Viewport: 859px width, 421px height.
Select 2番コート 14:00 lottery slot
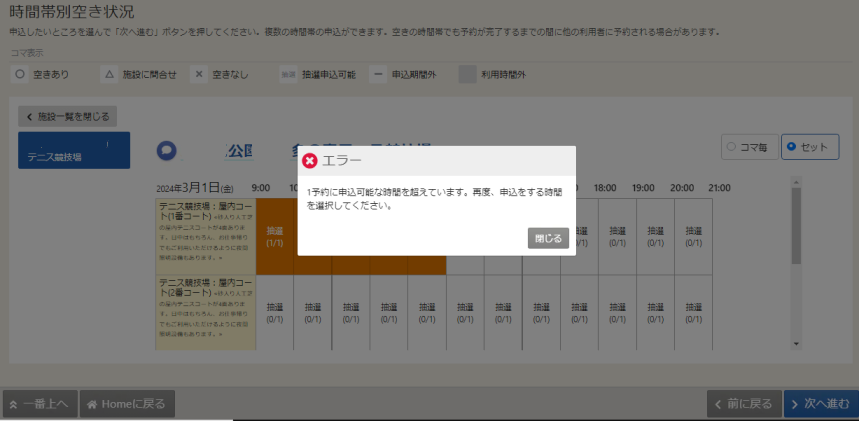pos(465,312)
